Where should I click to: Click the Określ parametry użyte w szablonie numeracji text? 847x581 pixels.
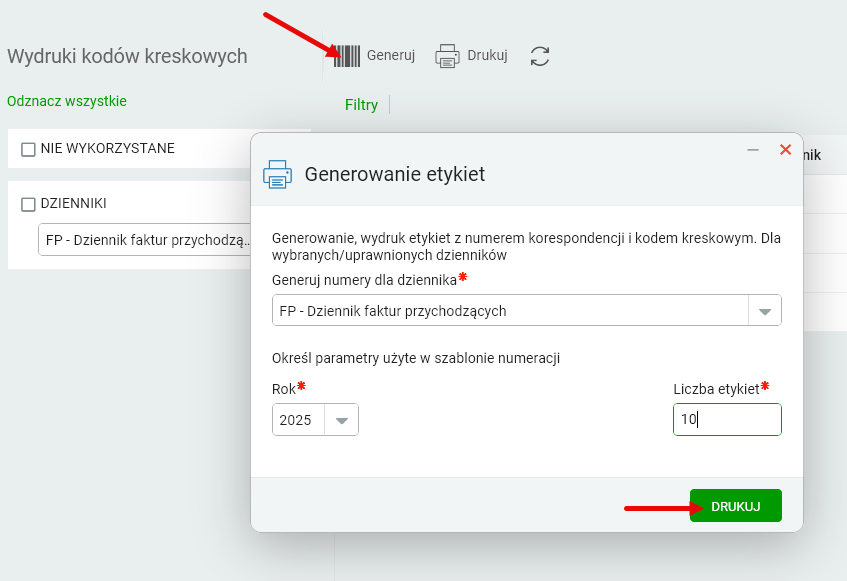coord(416,359)
